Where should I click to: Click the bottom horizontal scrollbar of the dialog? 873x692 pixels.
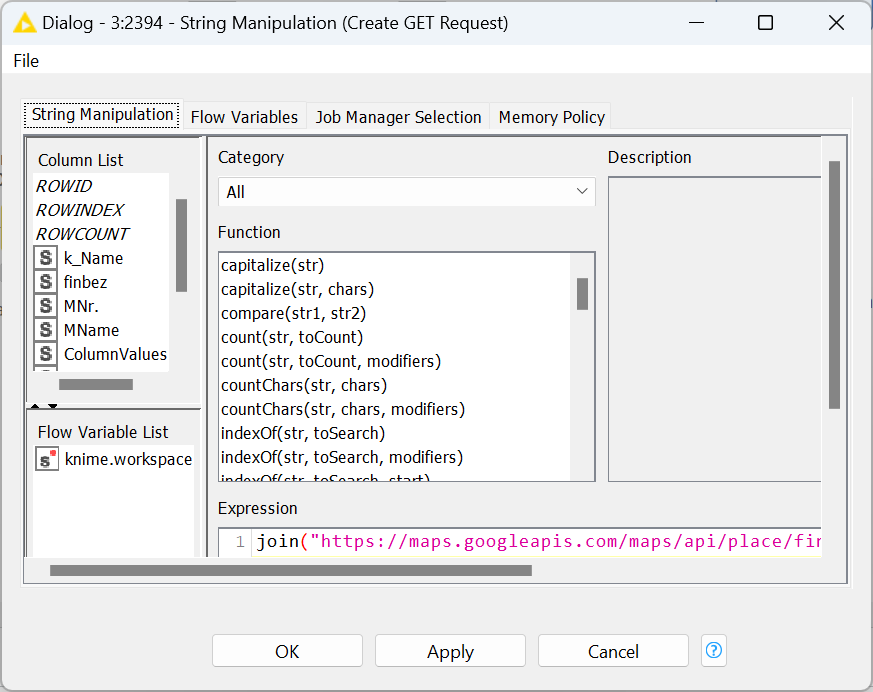(291, 571)
